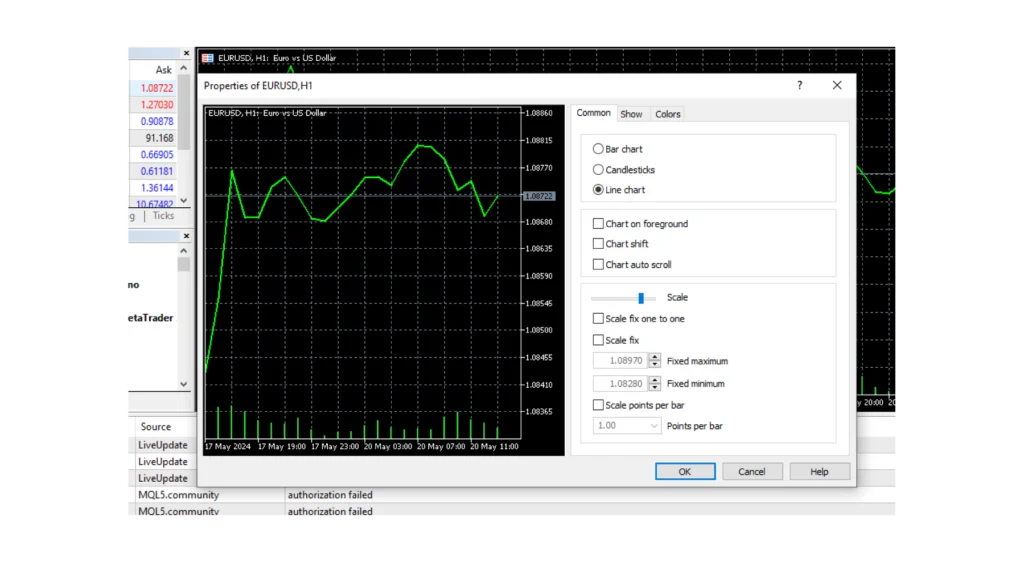Screen dimensions: 1024x562
Task: Click the question mark help icon in dialog title bar
Action: pos(799,86)
